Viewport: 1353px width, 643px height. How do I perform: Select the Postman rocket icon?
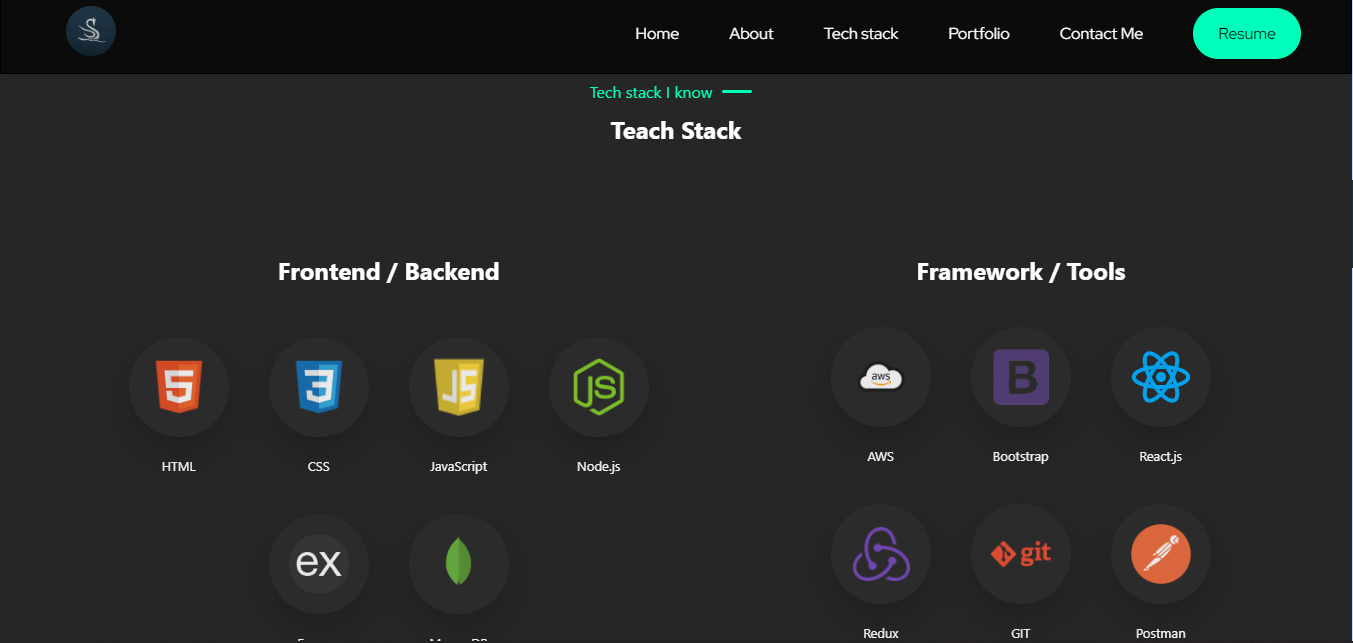coord(1160,555)
